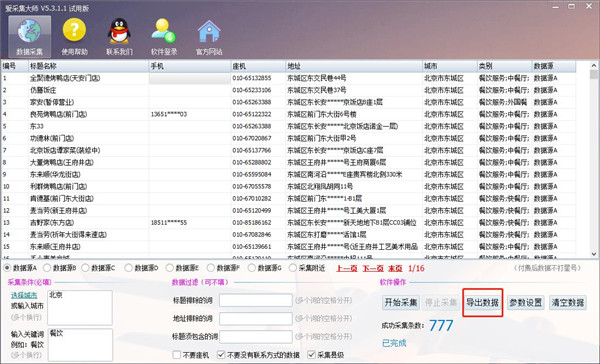Select row 东33
The width and height of the screenshot is (600, 364).
(289, 126)
